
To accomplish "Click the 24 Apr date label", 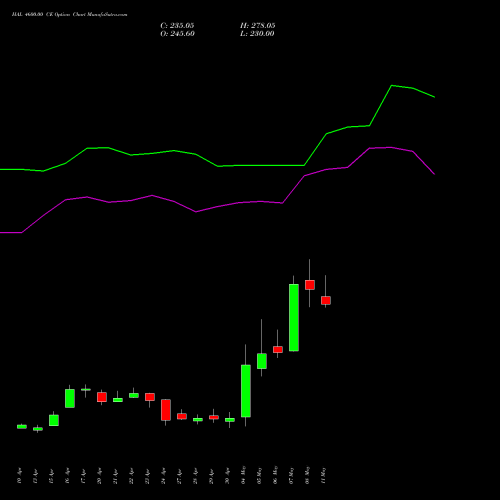I will 163,476.
